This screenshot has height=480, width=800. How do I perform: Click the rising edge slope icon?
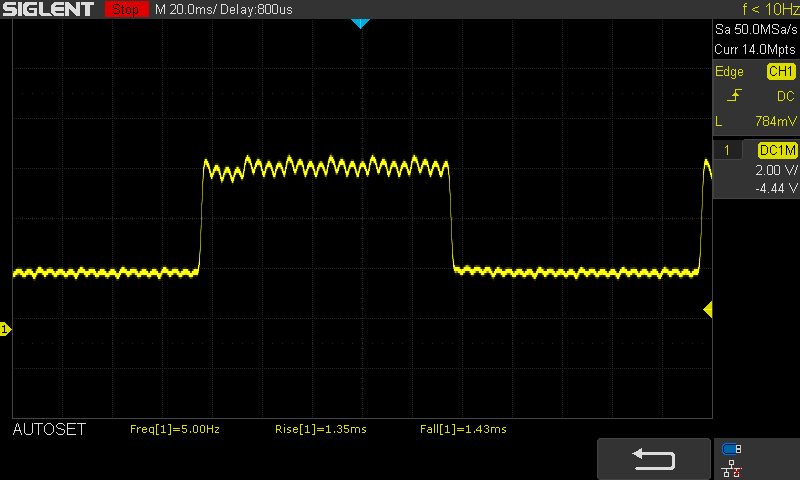click(734, 95)
